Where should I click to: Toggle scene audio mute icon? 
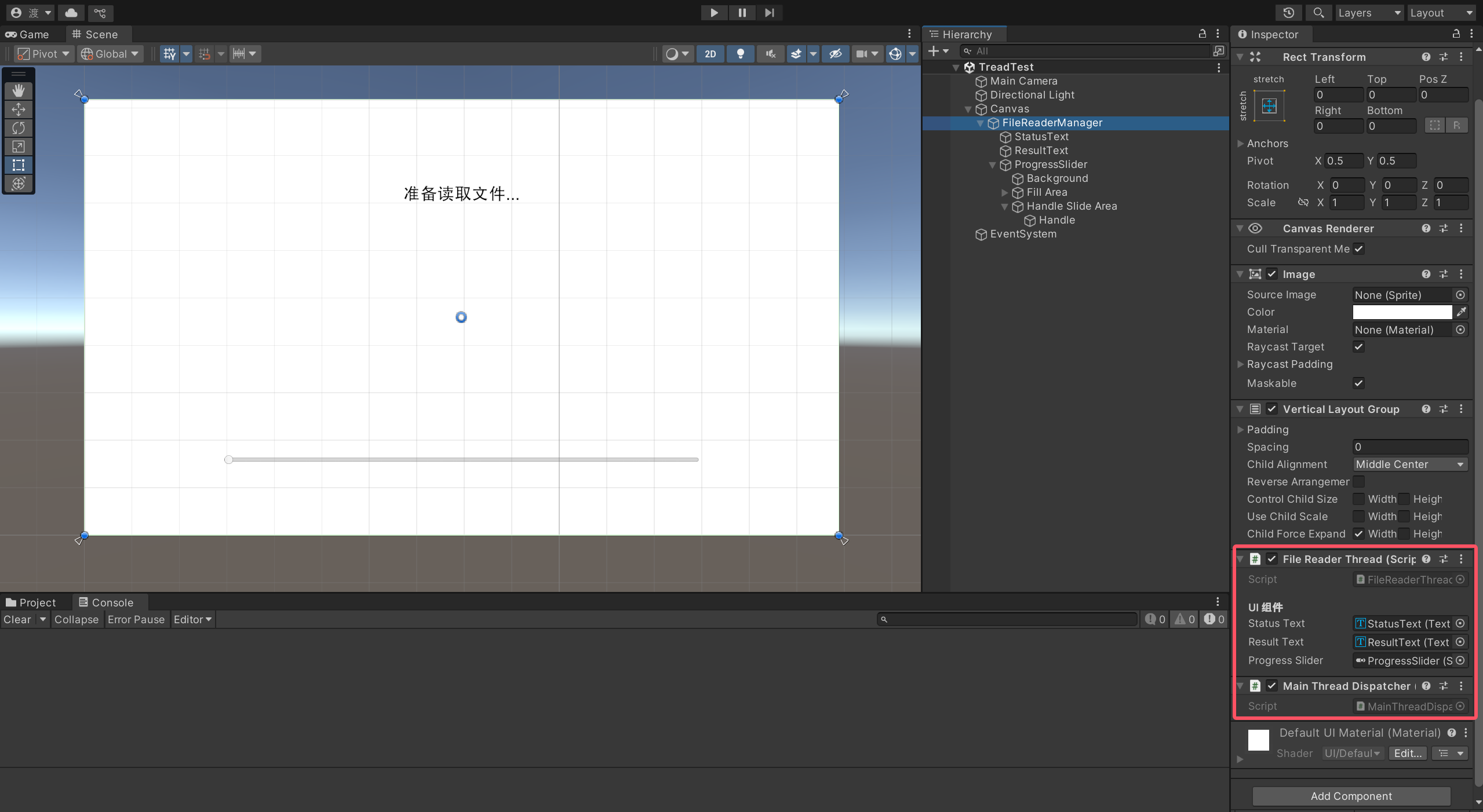click(x=770, y=54)
